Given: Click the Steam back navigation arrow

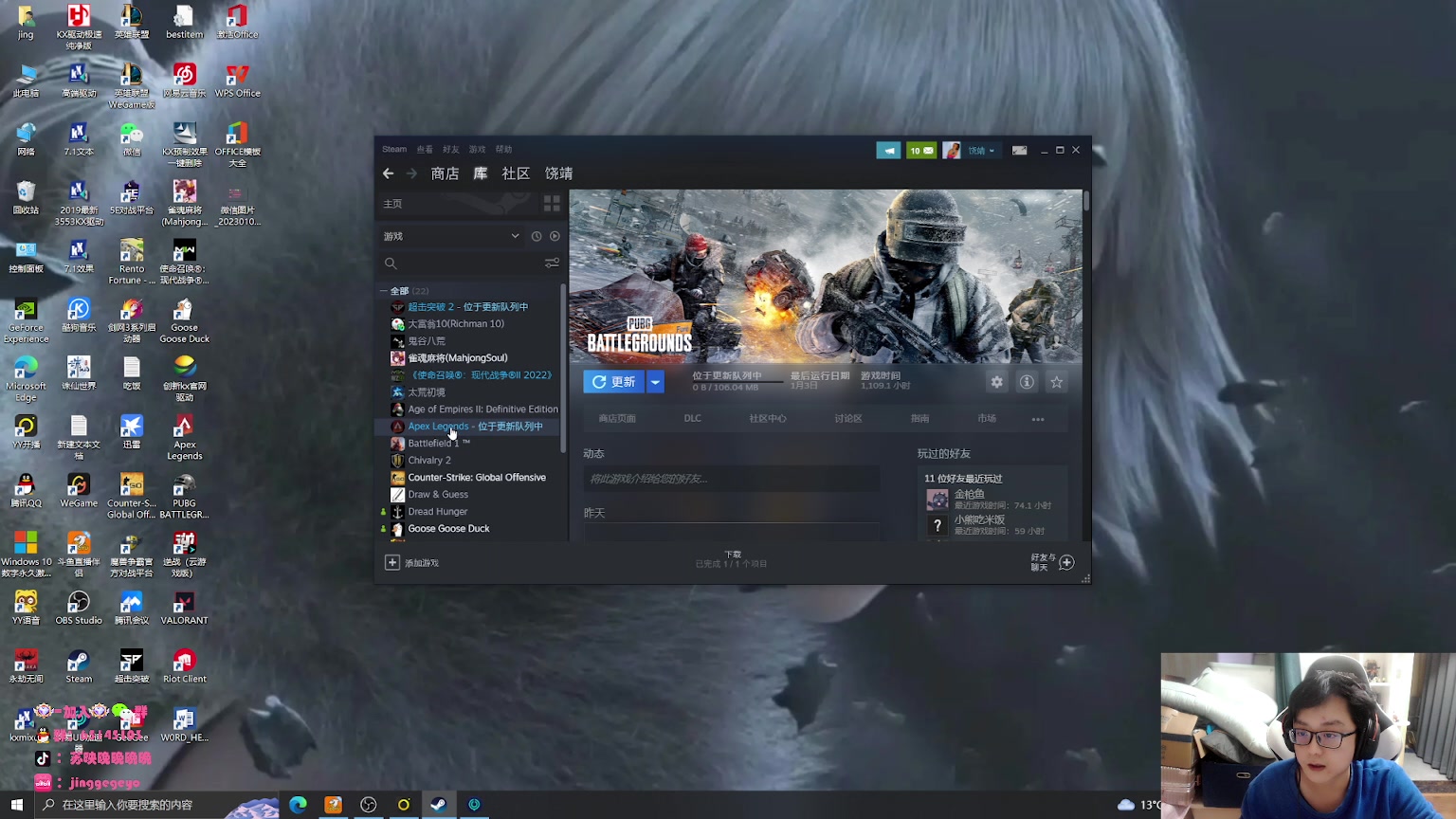Looking at the screenshot, I should tap(388, 173).
